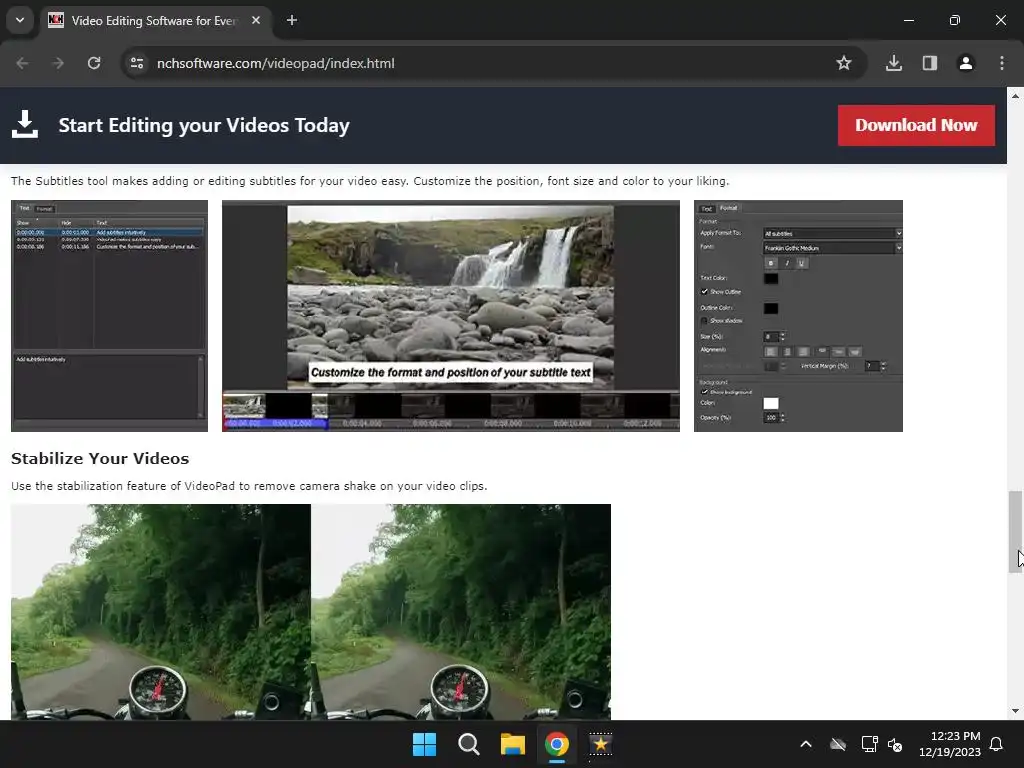Click the download arrow icon in banner
Viewport: 1024px width, 768px height.
[25, 124]
